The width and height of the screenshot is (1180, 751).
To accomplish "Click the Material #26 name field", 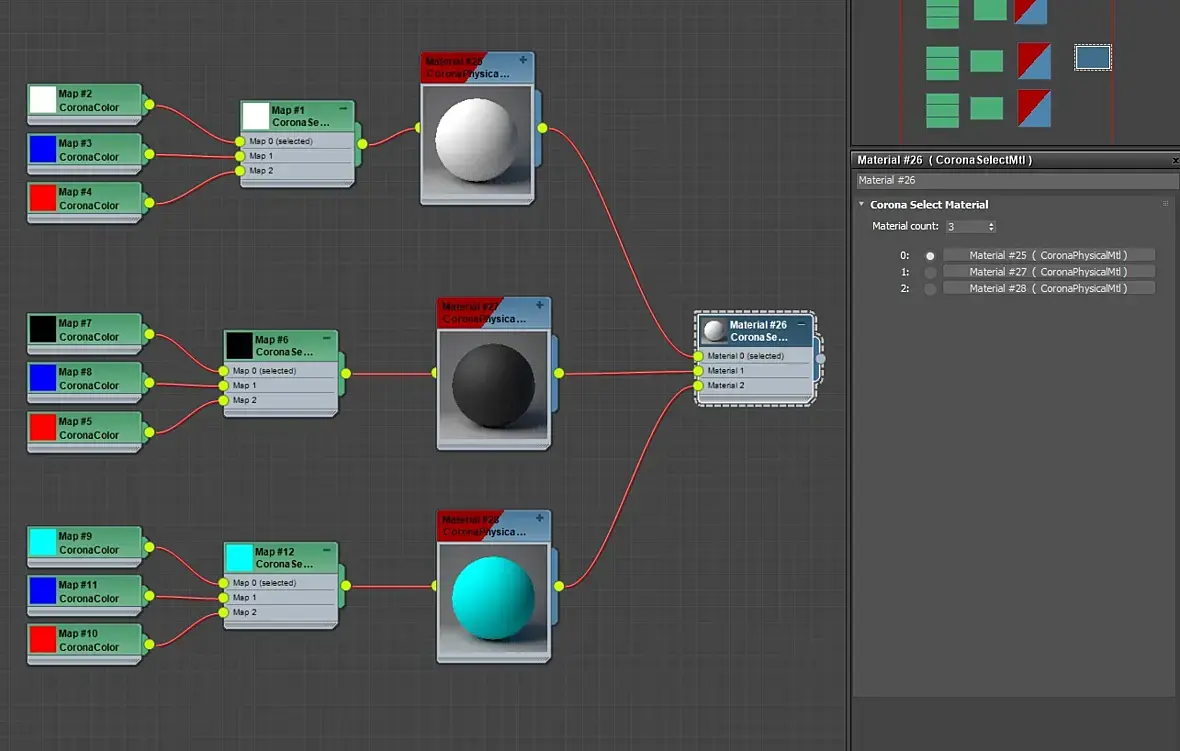I will click(1016, 180).
